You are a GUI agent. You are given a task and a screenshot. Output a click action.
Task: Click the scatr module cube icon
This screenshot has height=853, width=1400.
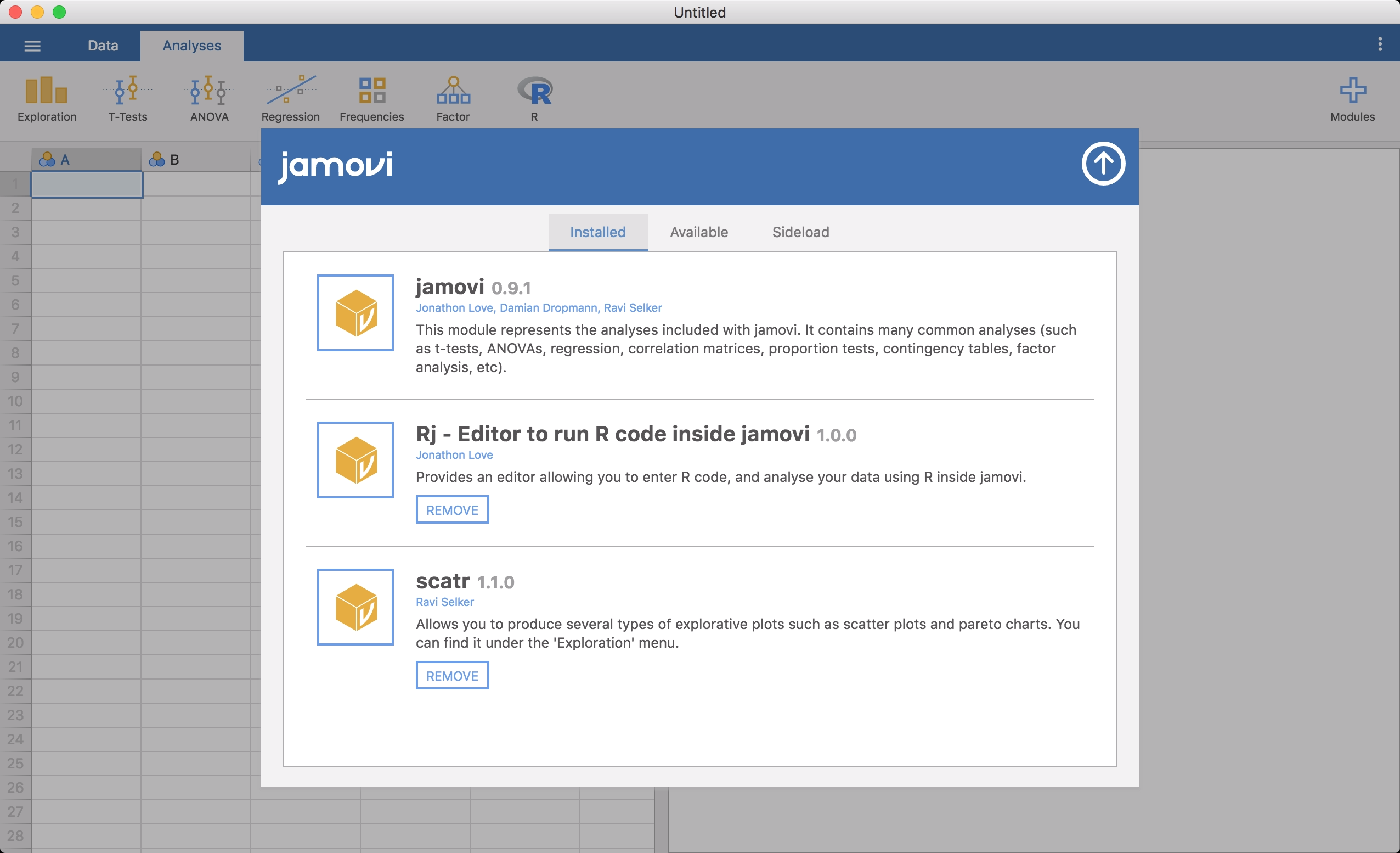pyautogui.click(x=355, y=607)
